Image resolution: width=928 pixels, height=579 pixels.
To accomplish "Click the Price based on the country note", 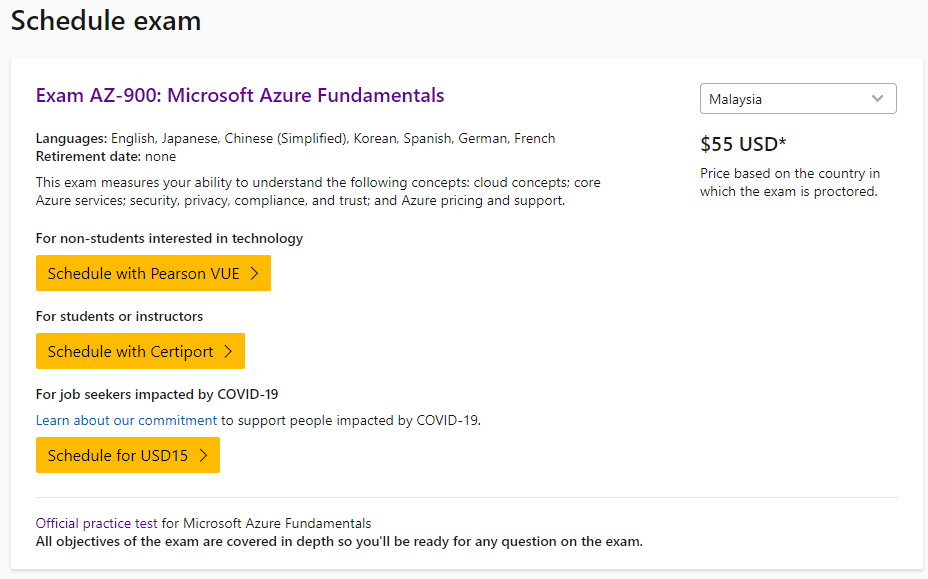I will [790, 182].
